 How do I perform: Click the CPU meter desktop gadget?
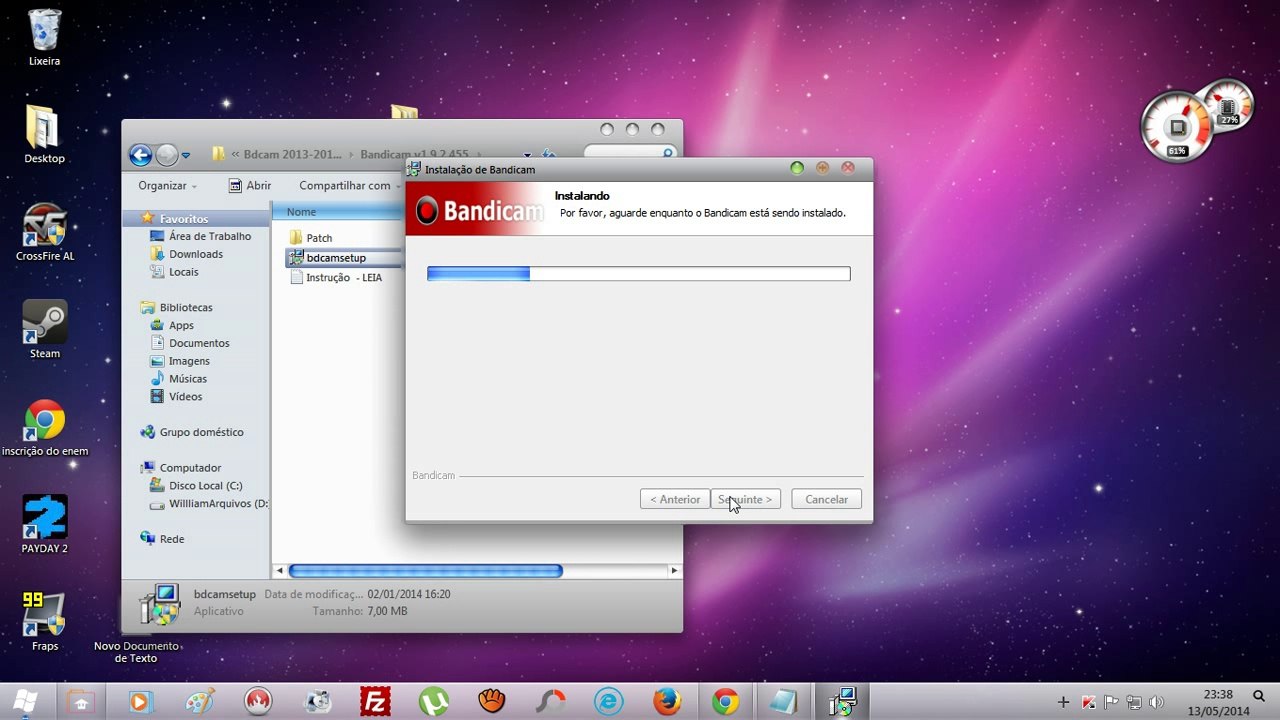point(1178,127)
